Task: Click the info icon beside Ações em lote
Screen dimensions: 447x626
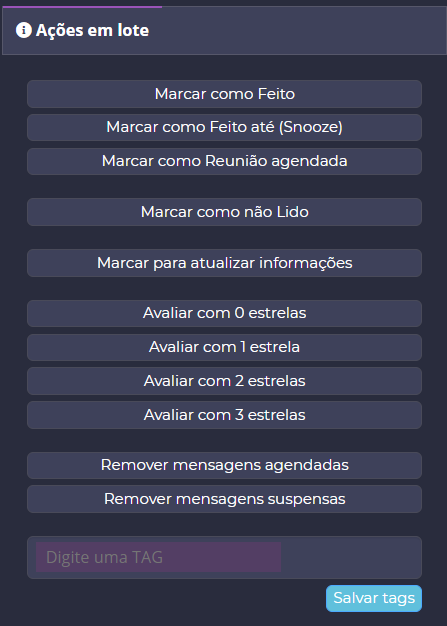Action: point(24,30)
